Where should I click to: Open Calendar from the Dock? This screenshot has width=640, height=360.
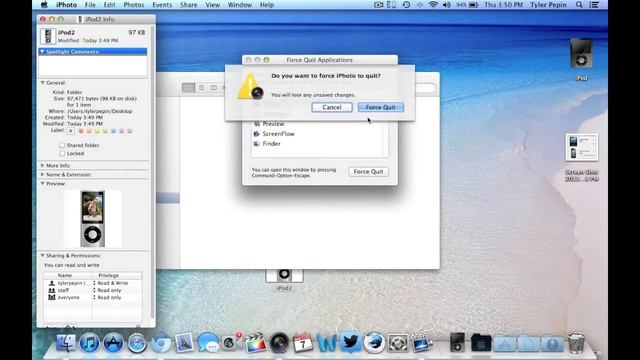[x=303, y=342]
